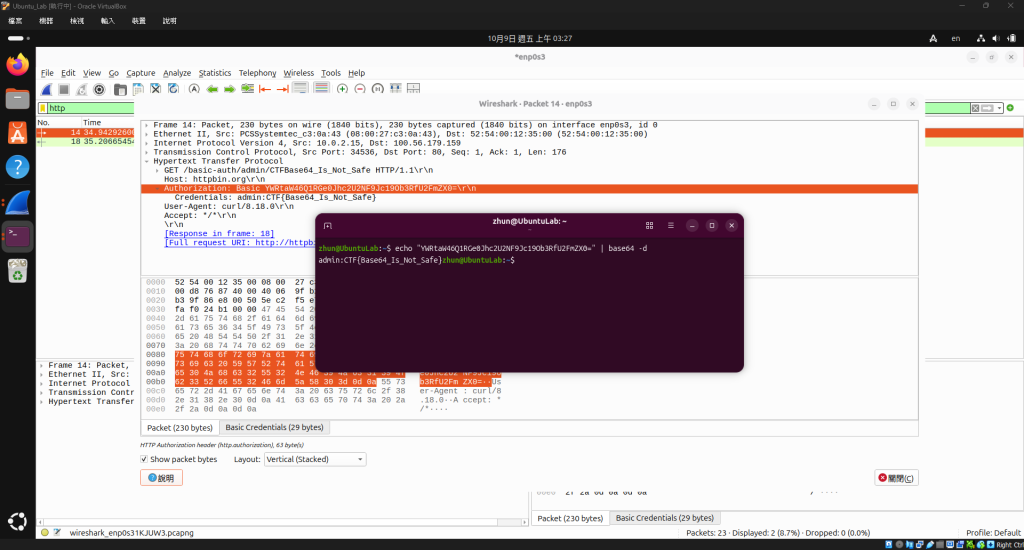Jump to the last packet
The image size is (1024, 550).
tap(283, 89)
